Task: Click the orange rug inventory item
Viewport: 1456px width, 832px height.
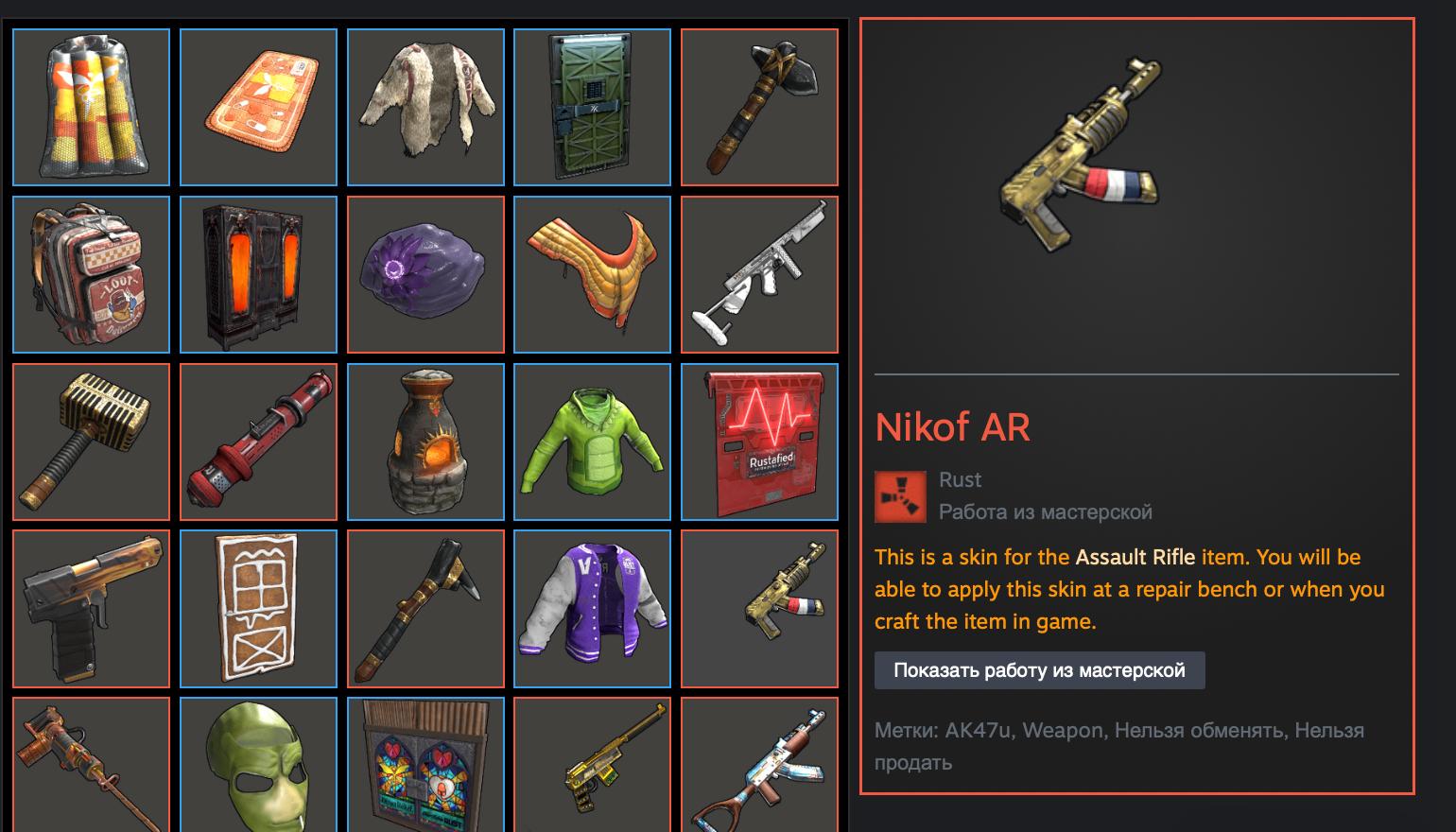Action: tap(258, 107)
